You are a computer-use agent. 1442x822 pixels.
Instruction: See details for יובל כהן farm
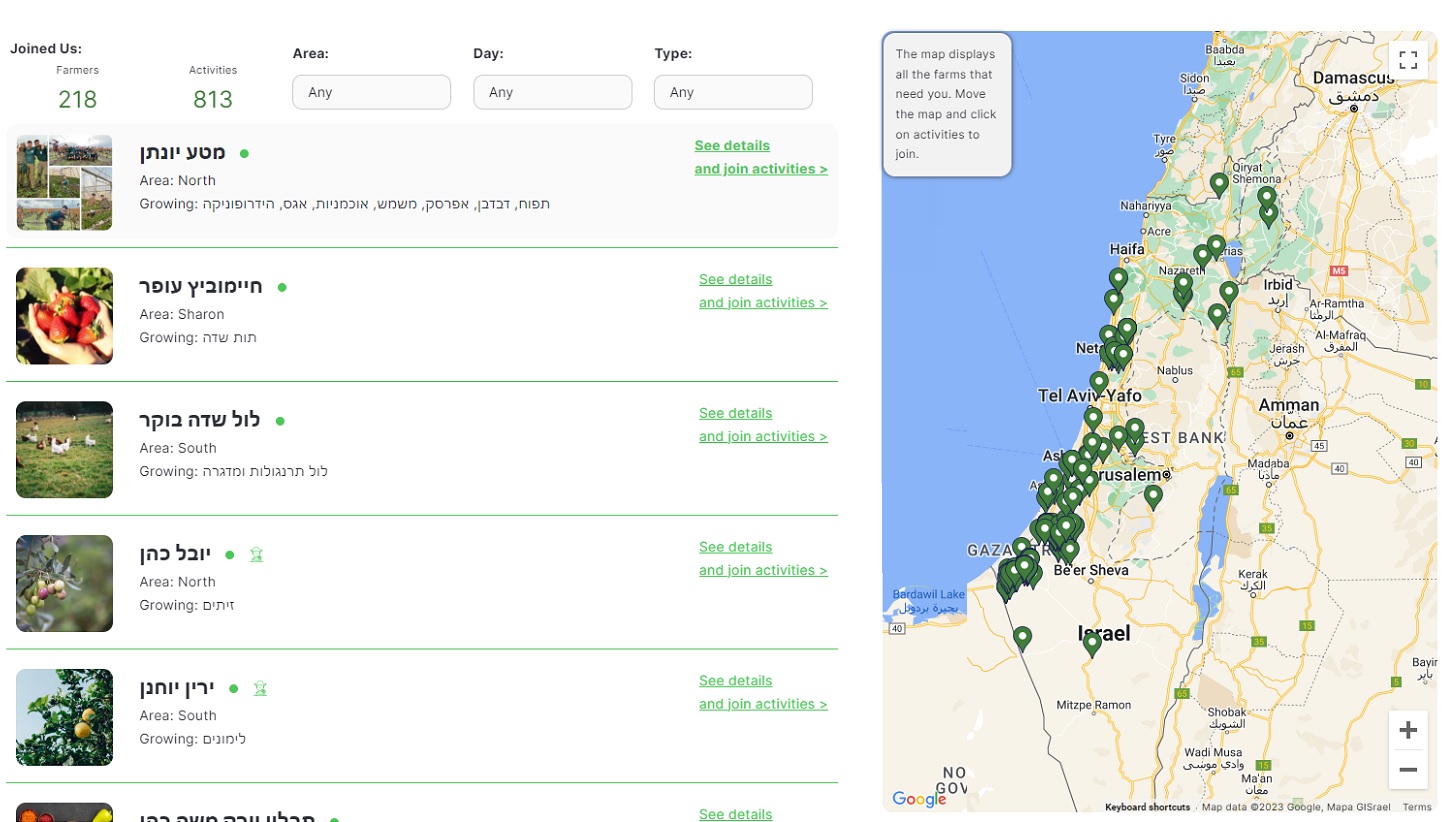763,559
